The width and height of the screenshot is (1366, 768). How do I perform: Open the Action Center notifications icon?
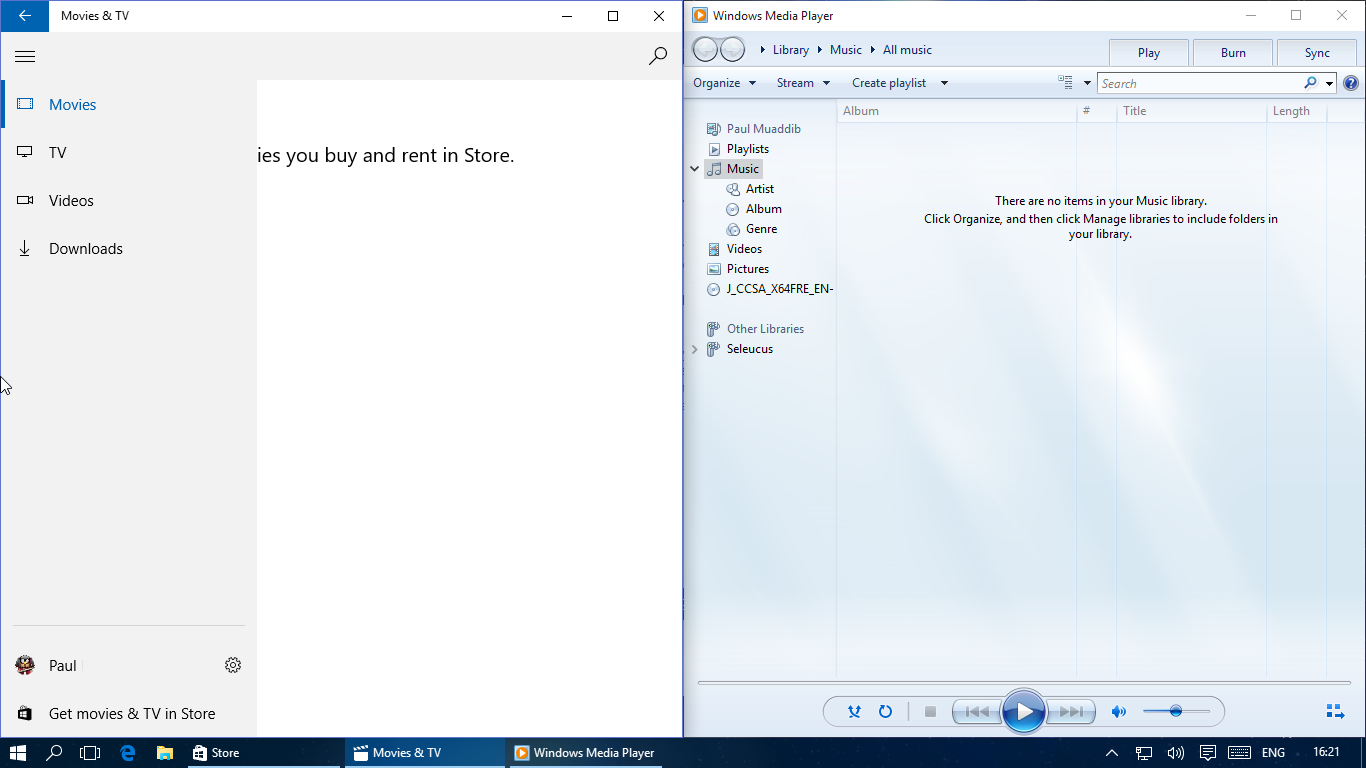click(x=1207, y=753)
